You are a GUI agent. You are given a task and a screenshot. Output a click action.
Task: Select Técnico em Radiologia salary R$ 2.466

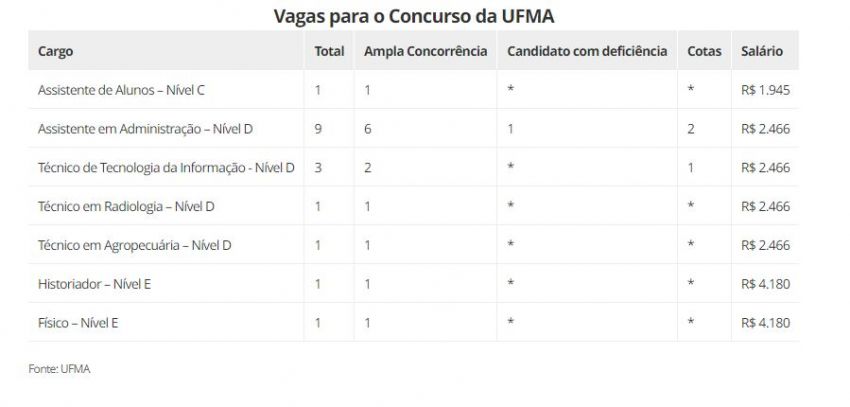tap(765, 207)
